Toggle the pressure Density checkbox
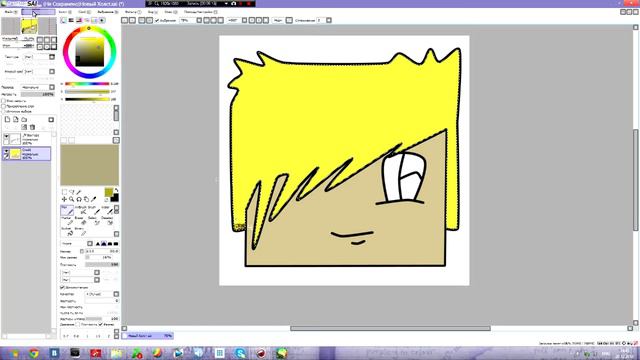The image size is (640, 360). [78, 324]
